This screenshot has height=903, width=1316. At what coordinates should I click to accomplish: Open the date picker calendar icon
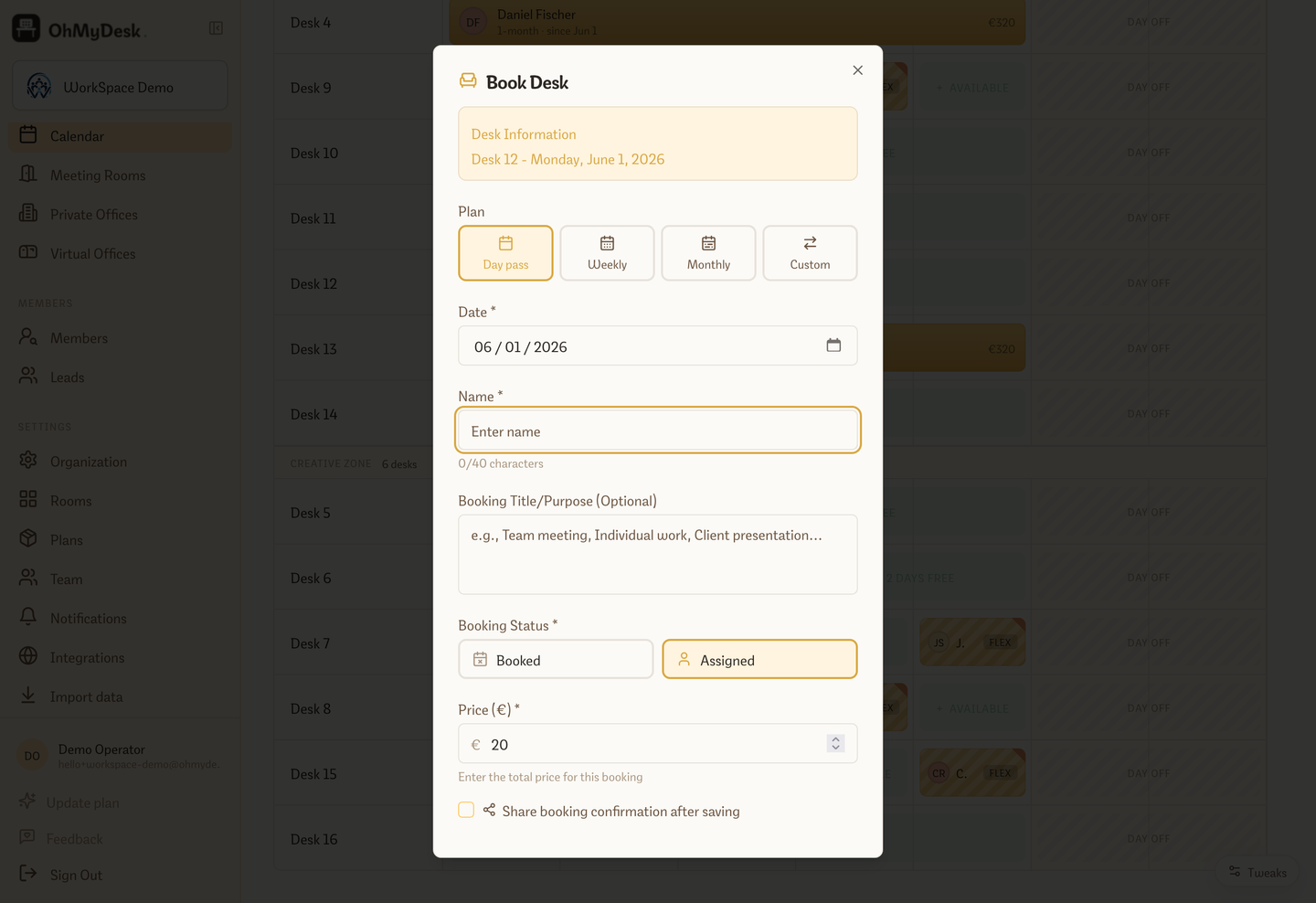pyautogui.click(x=833, y=345)
